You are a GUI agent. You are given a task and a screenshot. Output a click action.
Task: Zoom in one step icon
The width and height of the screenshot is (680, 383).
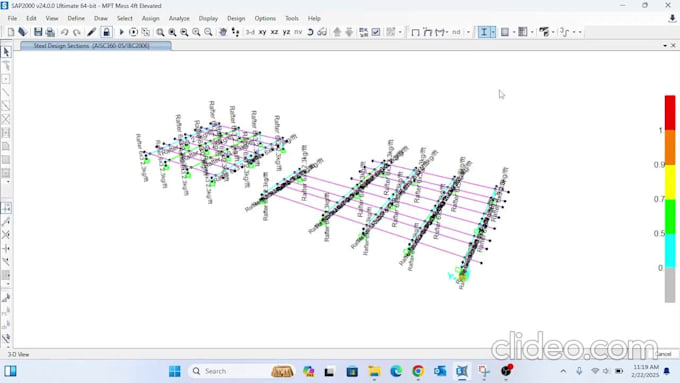coord(196,32)
